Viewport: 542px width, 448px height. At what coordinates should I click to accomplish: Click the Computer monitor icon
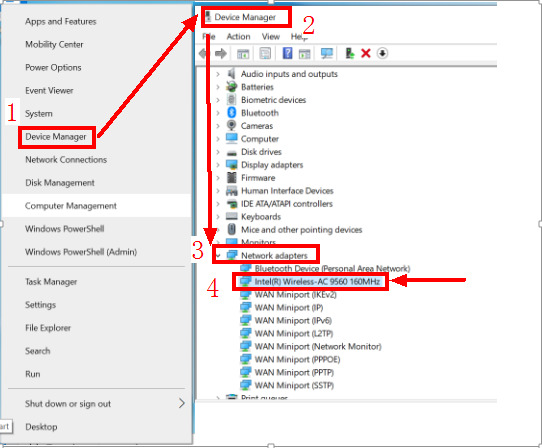click(231, 139)
